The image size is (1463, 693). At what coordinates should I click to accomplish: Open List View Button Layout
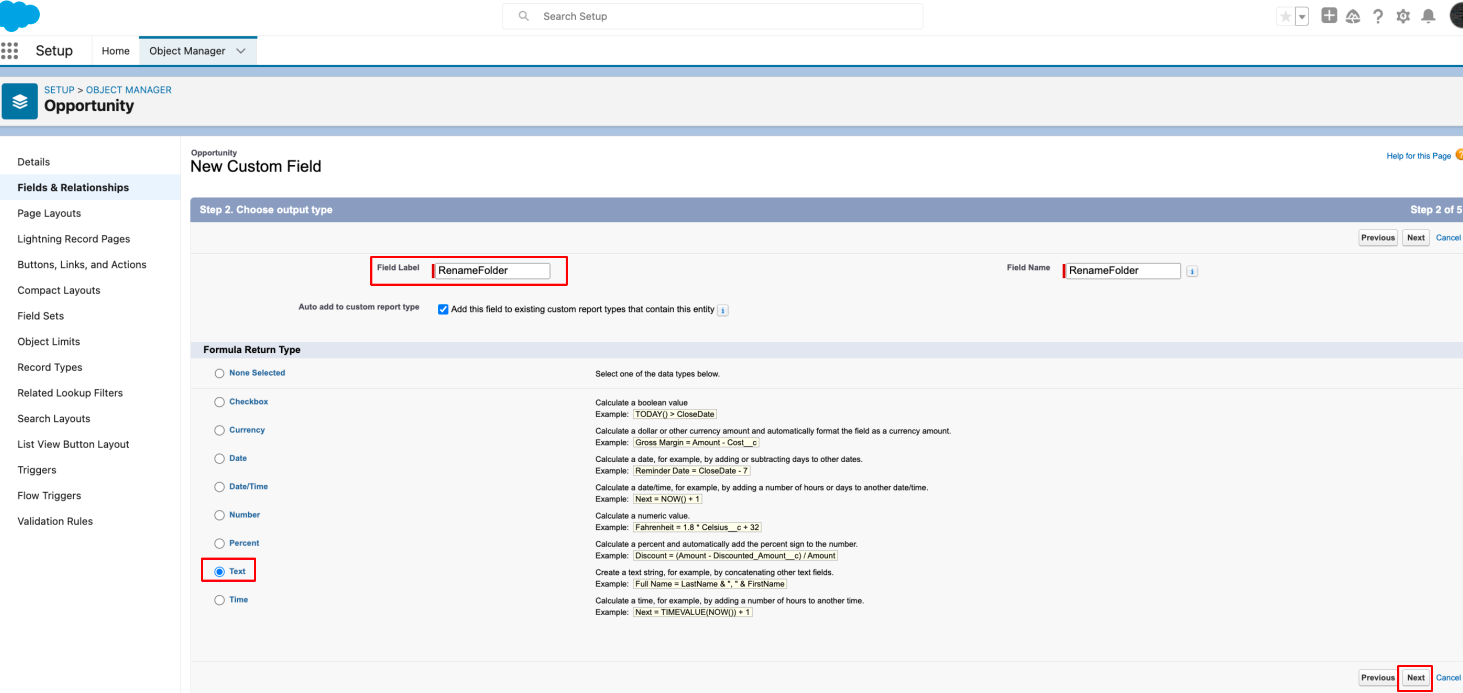coord(74,444)
